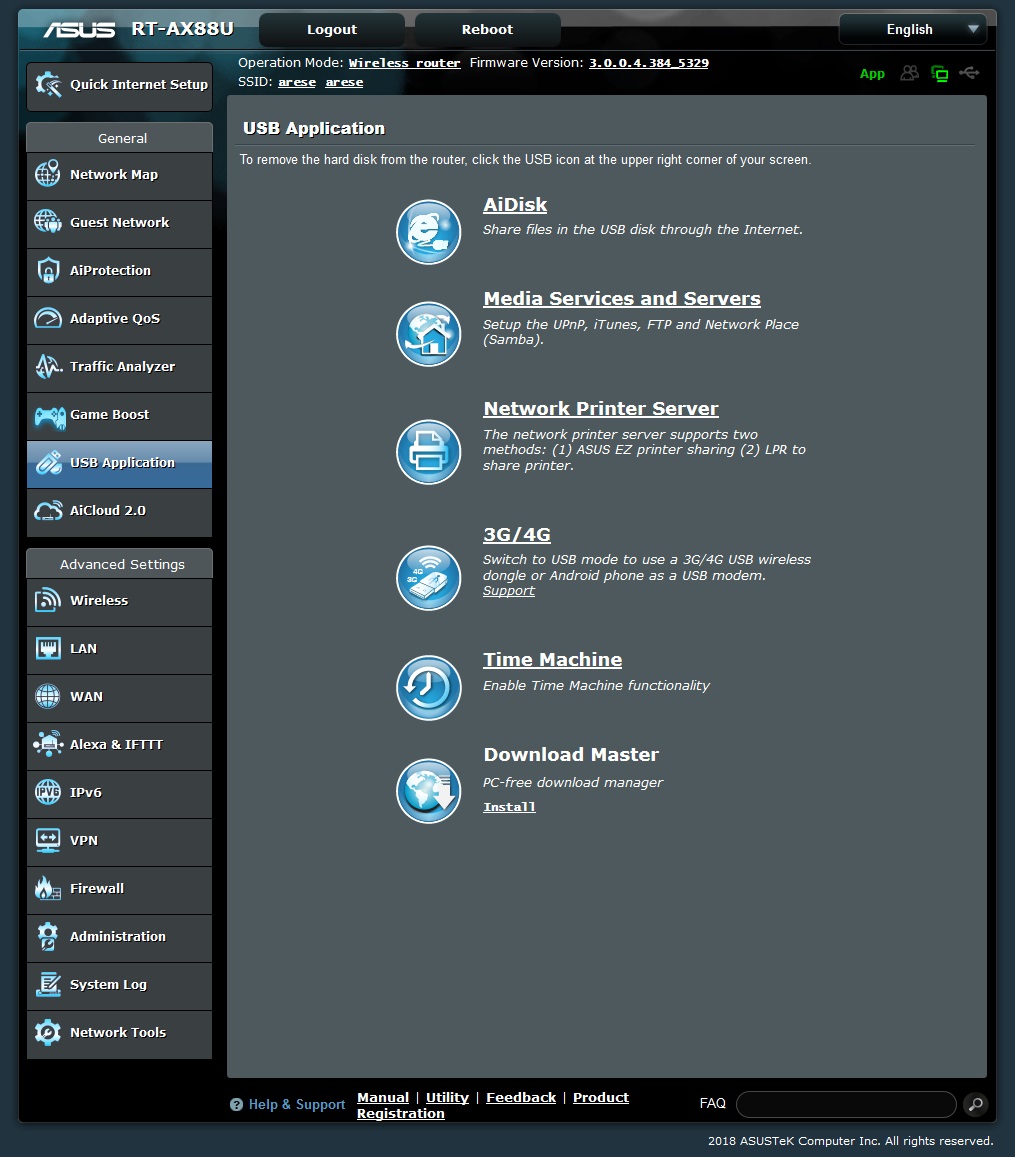The image size is (1015, 1157).
Task: Click the Support link under 3G/4G
Action: pyautogui.click(x=509, y=590)
